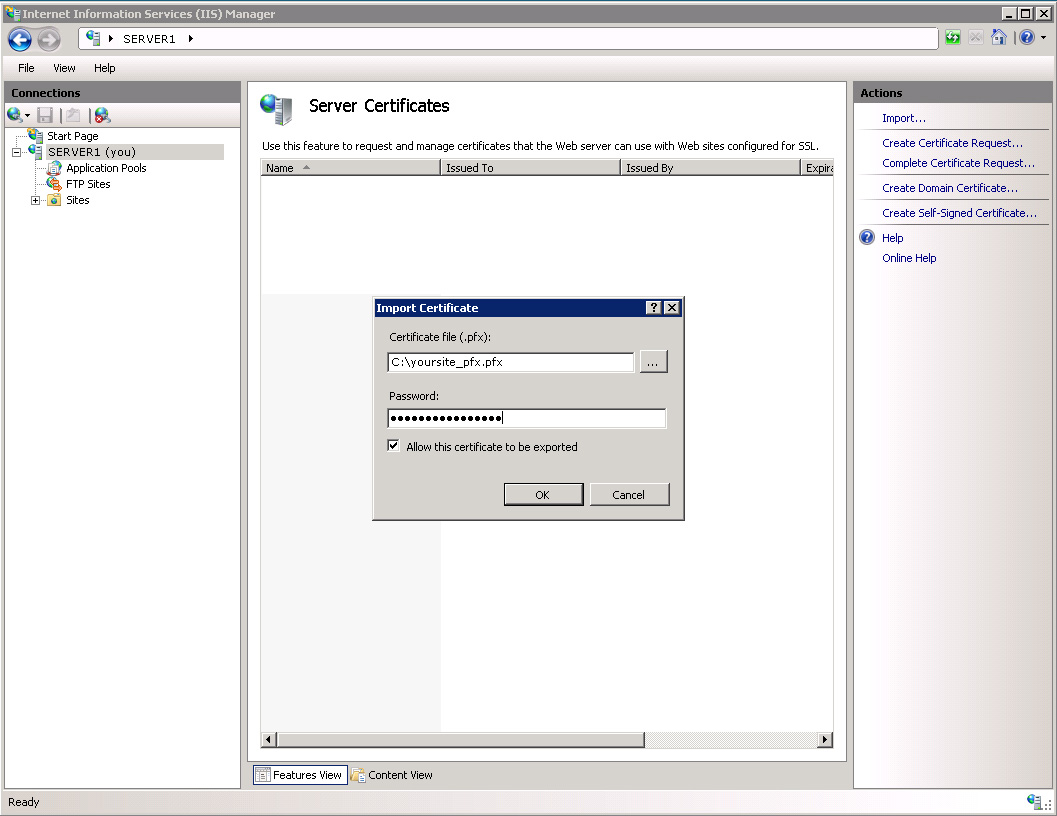1057x816 pixels.
Task: Click the Home icon in the address toolbar
Action: click(999, 38)
